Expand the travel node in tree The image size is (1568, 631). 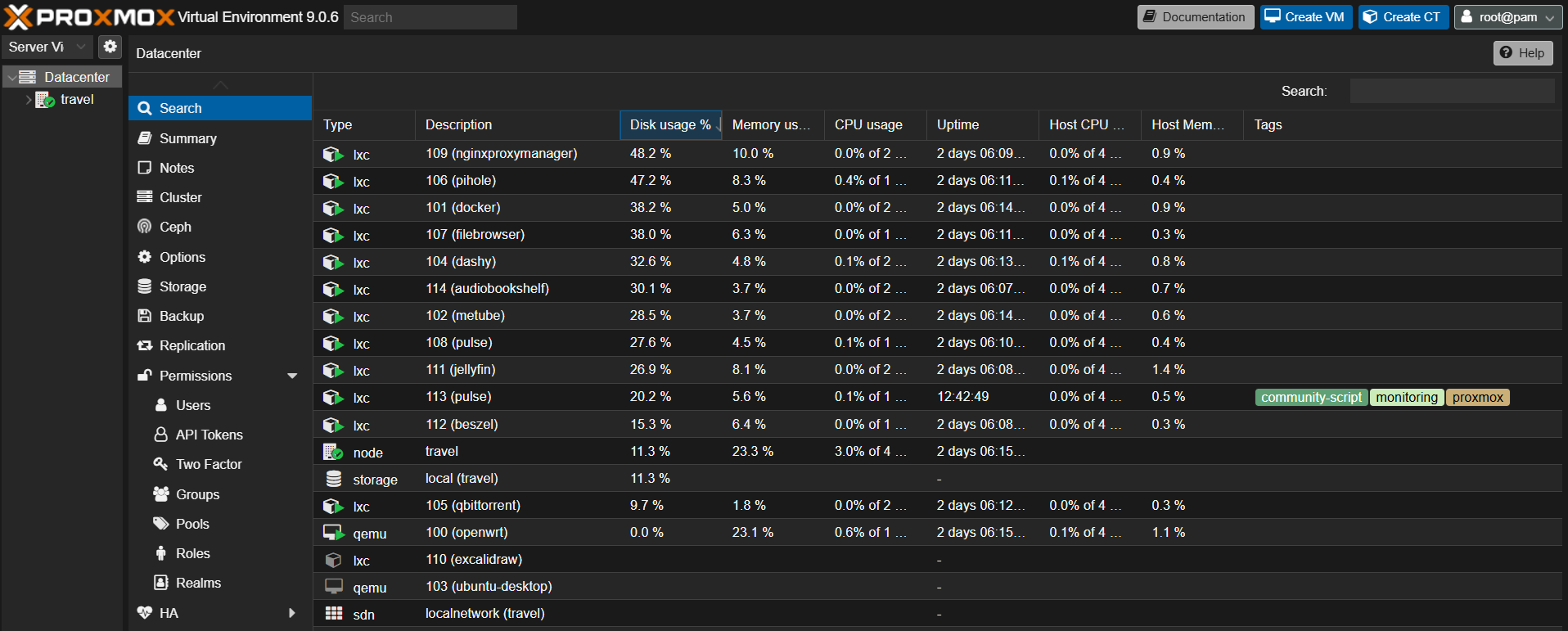29,100
